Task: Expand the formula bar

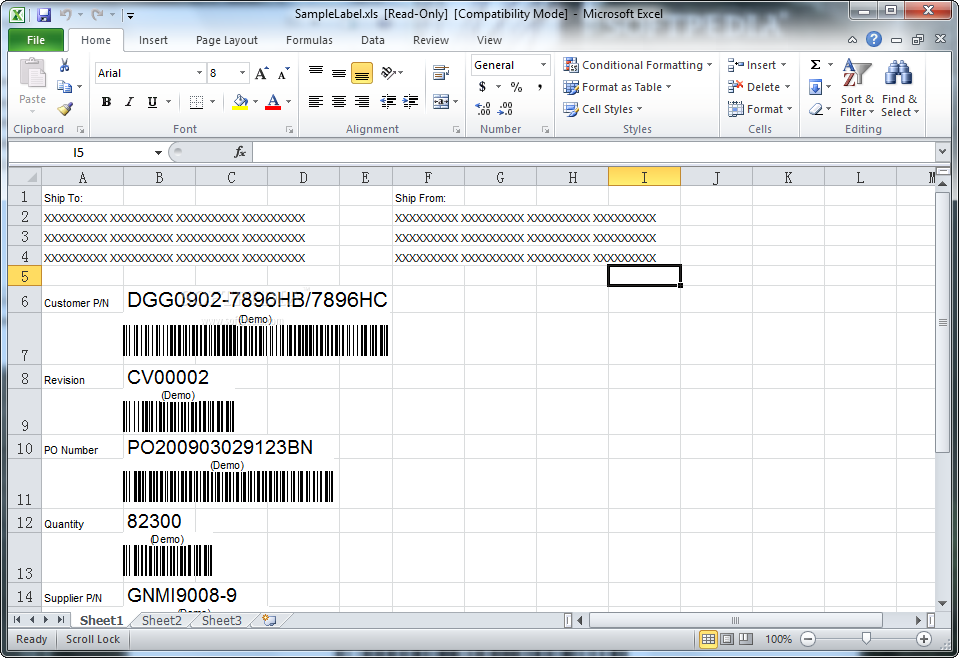Action: (942, 152)
